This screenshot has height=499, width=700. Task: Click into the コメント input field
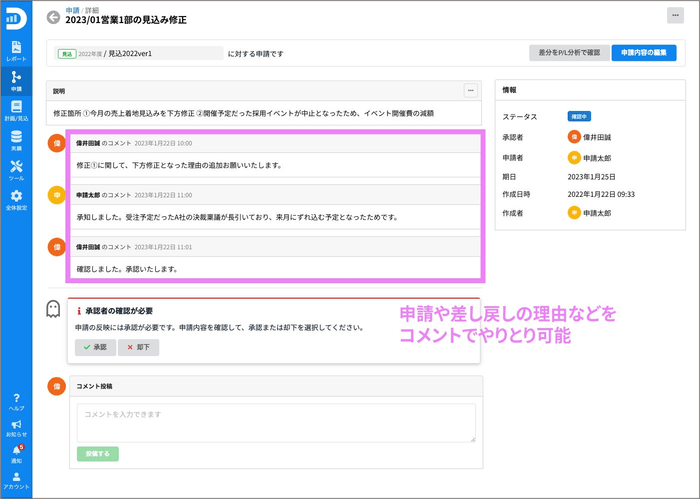pos(276,422)
